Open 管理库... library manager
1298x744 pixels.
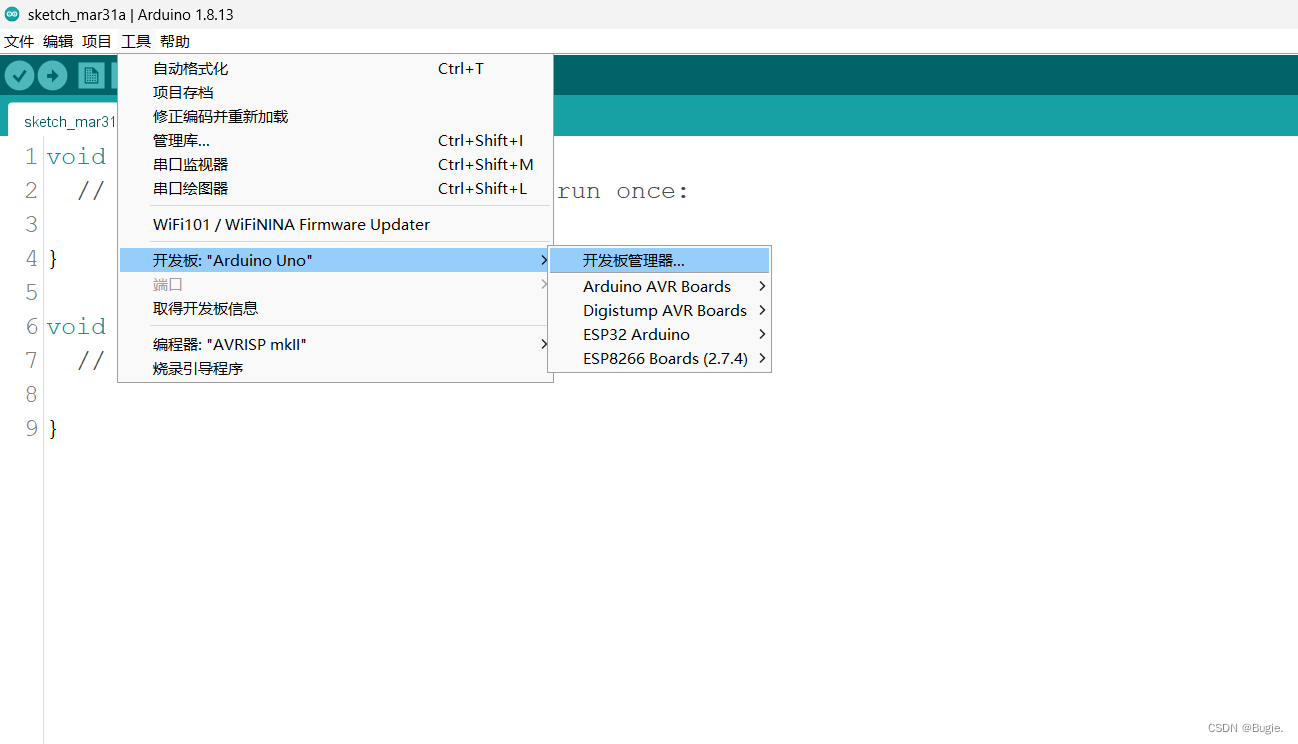pos(335,141)
